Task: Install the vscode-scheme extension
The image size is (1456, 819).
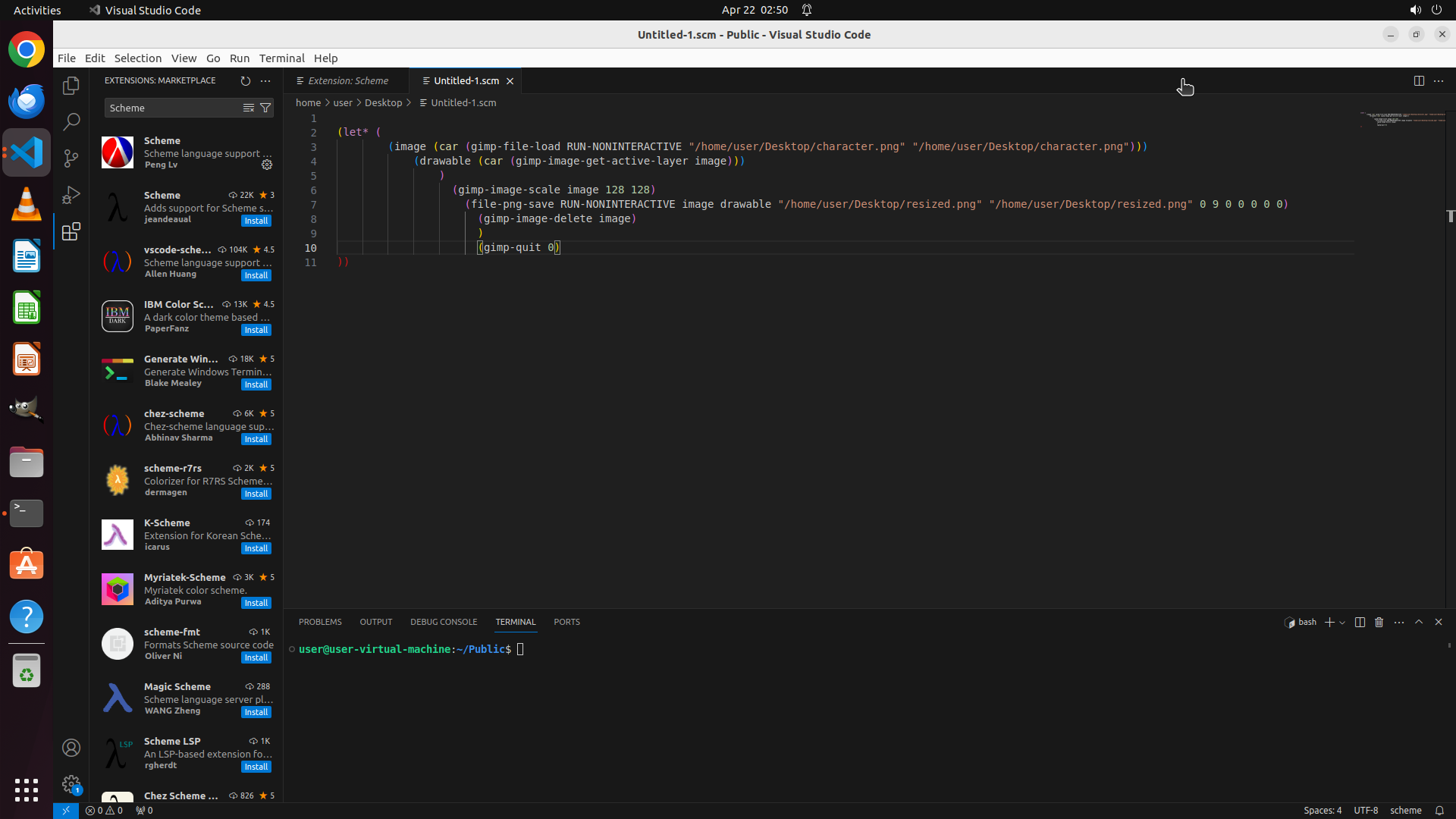Action: [x=256, y=275]
